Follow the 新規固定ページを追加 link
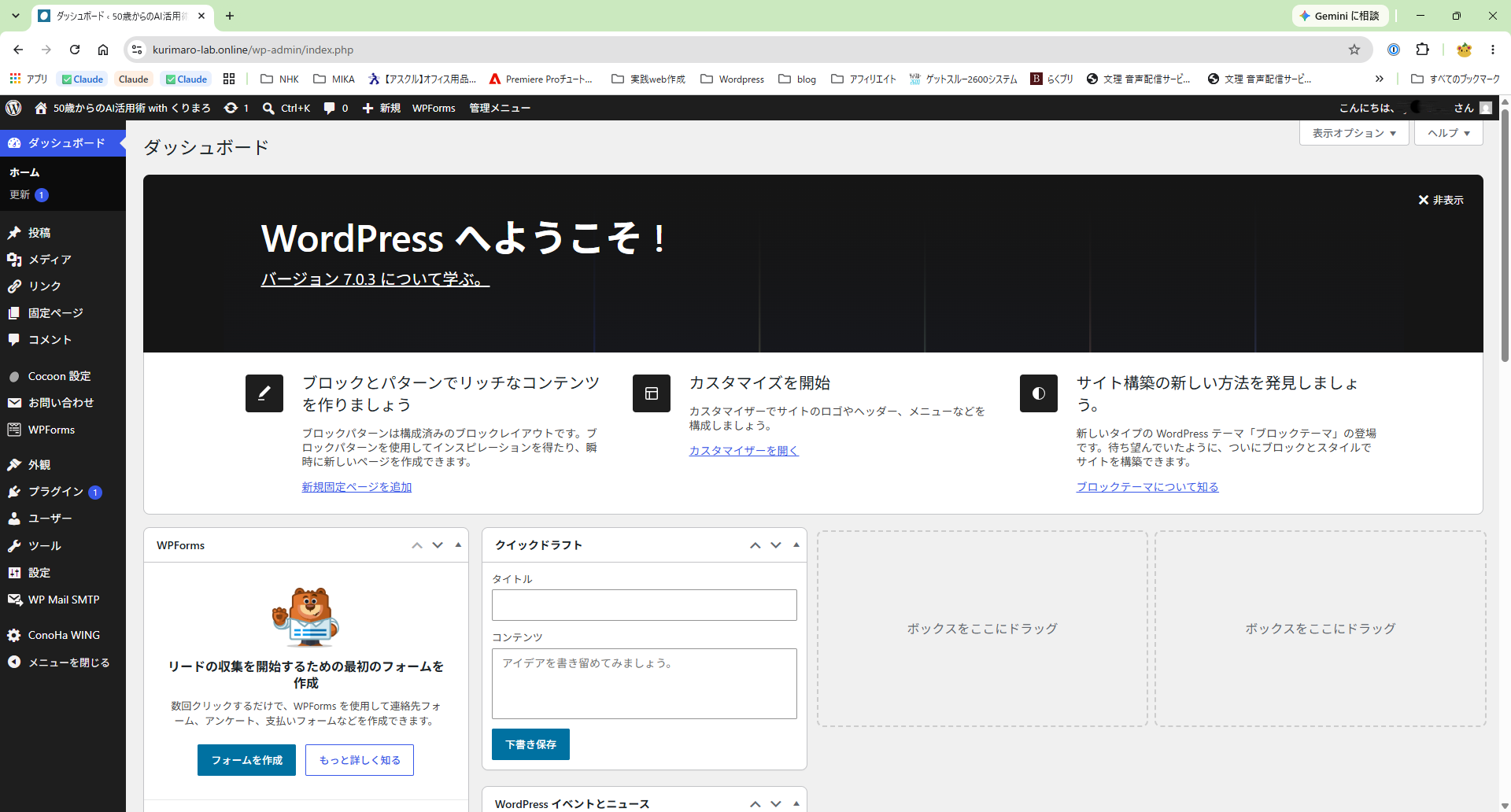Image resolution: width=1511 pixels, height=812 pixels. [357, 487]
